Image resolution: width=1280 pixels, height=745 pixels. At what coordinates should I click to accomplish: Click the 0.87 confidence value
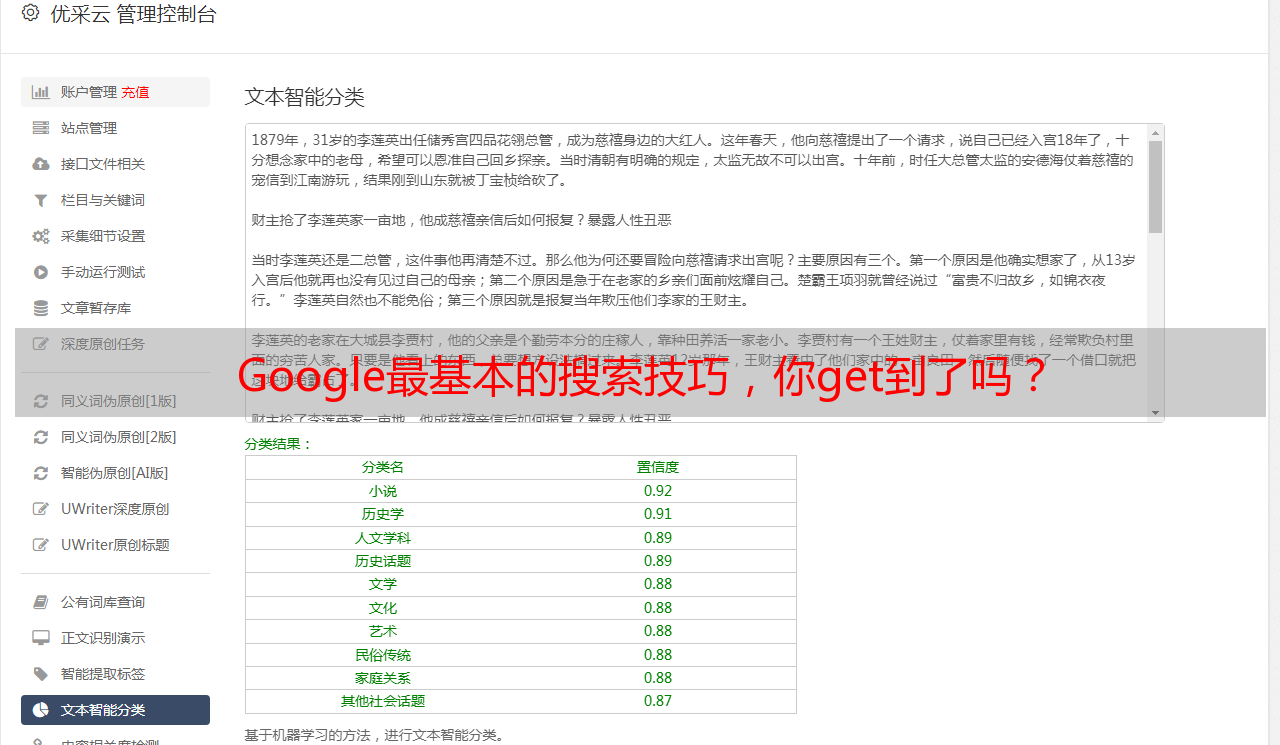[658, 701]
